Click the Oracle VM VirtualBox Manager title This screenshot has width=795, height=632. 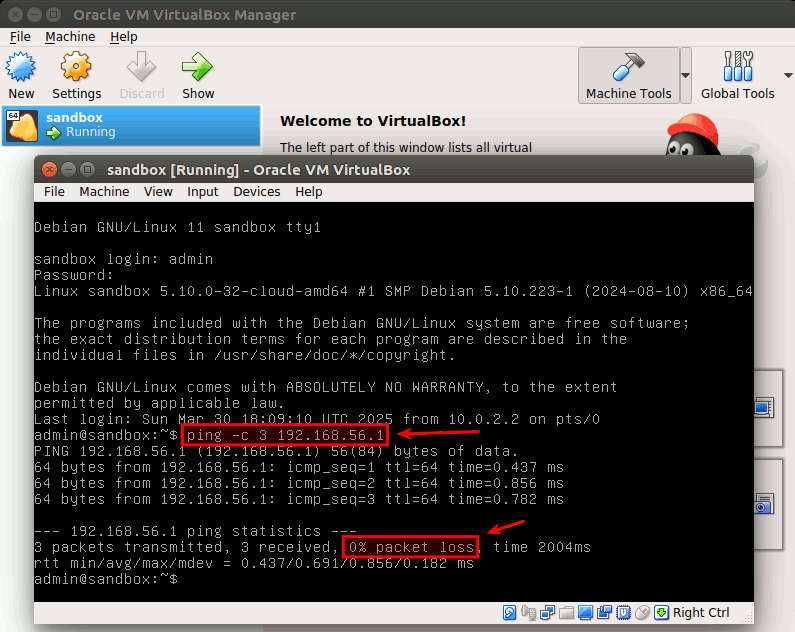click(x=185, y=15)
